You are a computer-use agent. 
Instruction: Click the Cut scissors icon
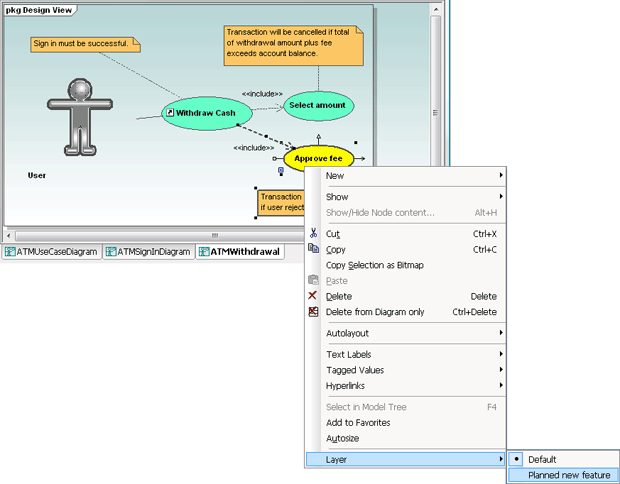(313, 234)
